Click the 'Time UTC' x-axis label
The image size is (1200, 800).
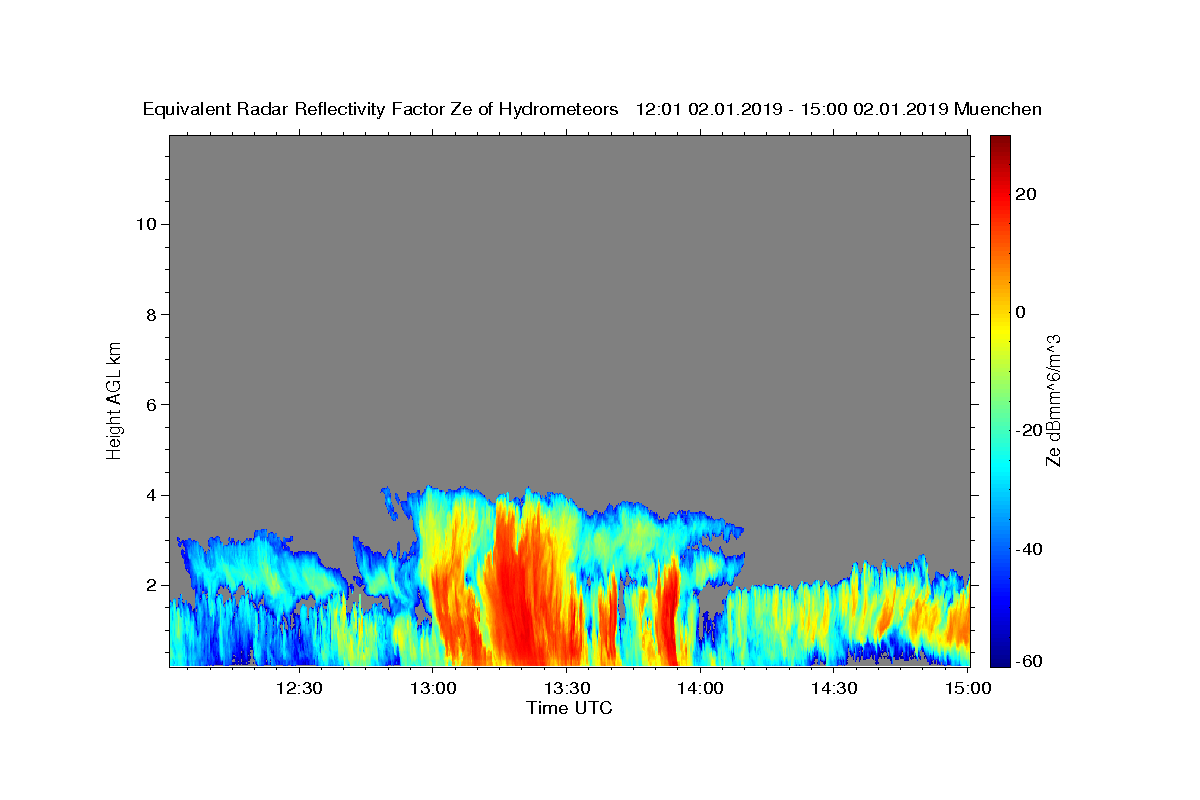tap(569, 708)
